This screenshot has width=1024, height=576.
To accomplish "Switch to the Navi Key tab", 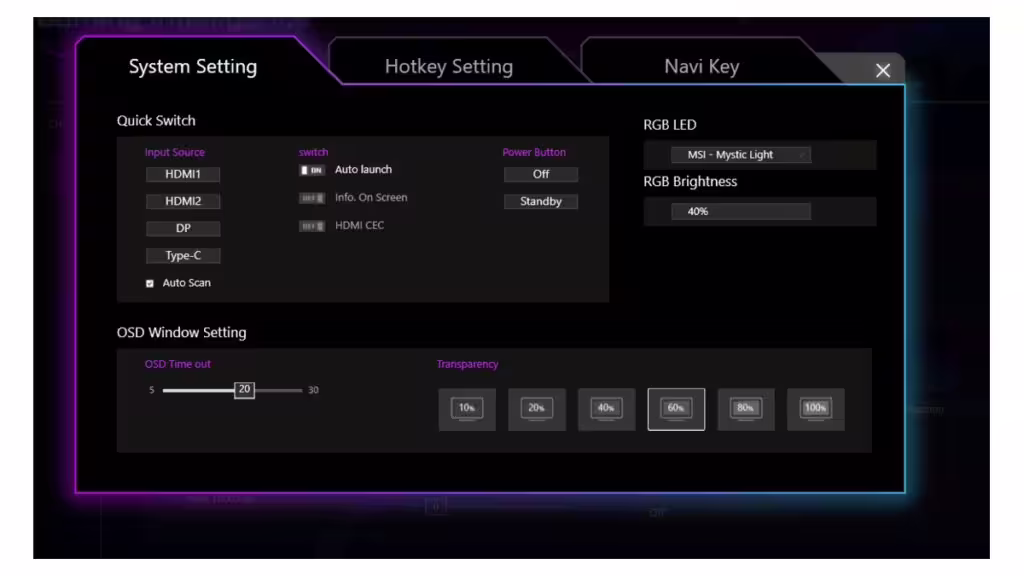I will [701, 67].
